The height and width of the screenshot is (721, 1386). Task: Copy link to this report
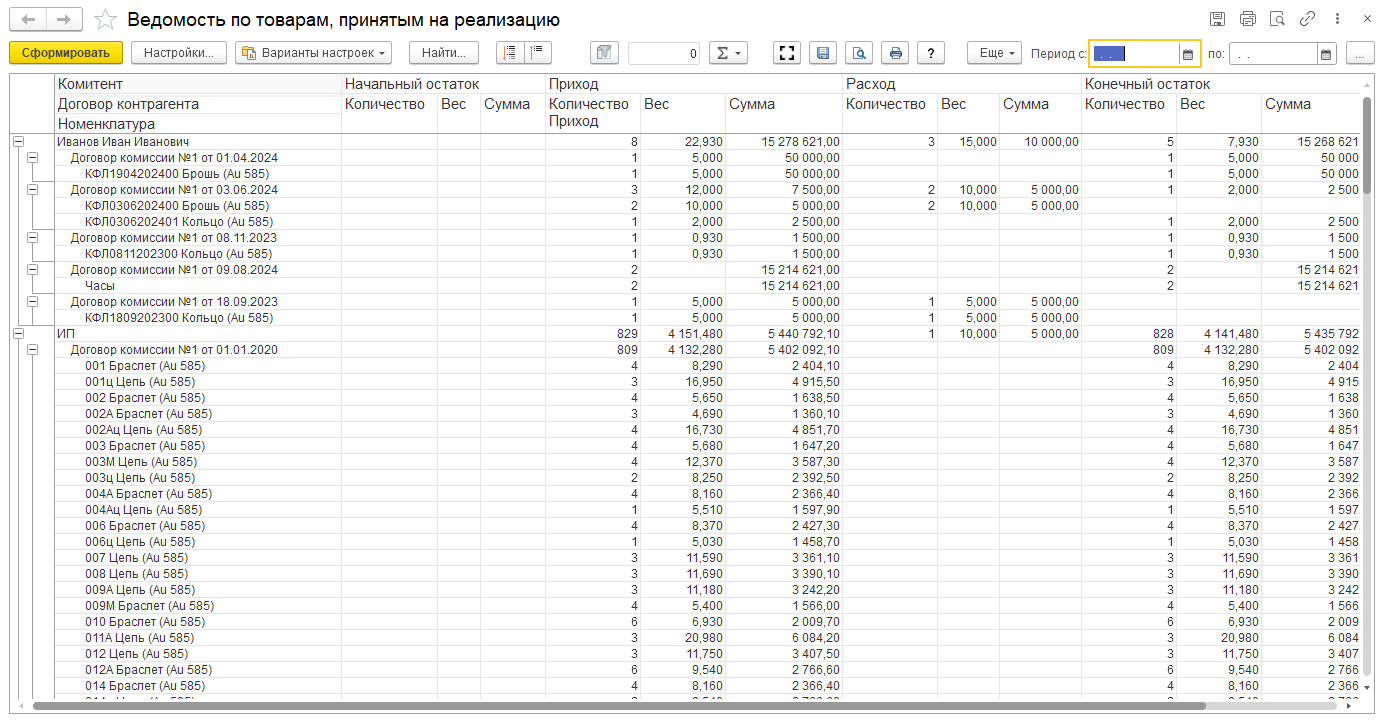(x=1307, y=19)
